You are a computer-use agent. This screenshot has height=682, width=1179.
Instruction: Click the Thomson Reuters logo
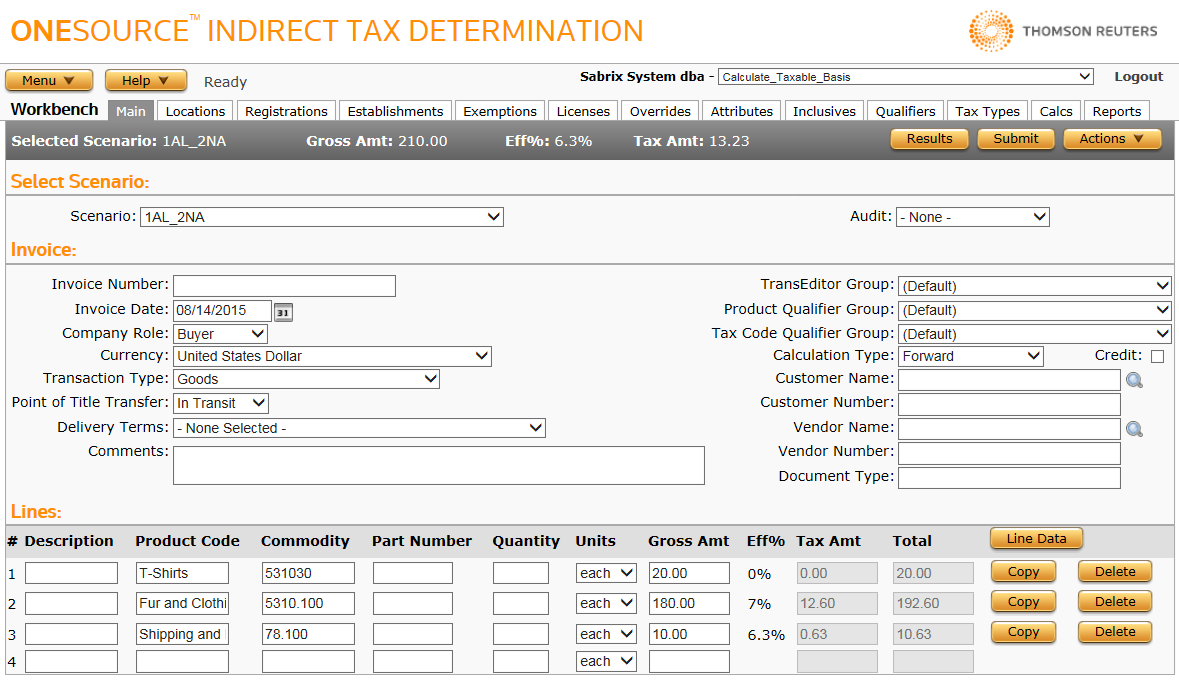pyautogui.click(x=1063, y=31)
